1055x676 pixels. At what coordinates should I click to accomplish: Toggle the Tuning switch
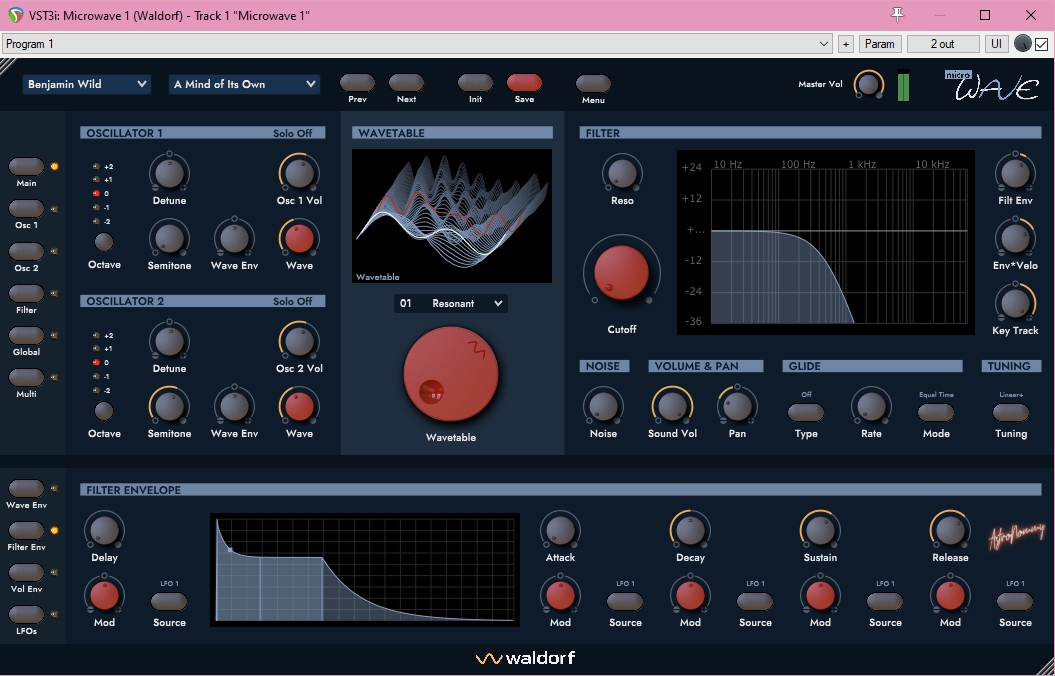click(1011, 412)
